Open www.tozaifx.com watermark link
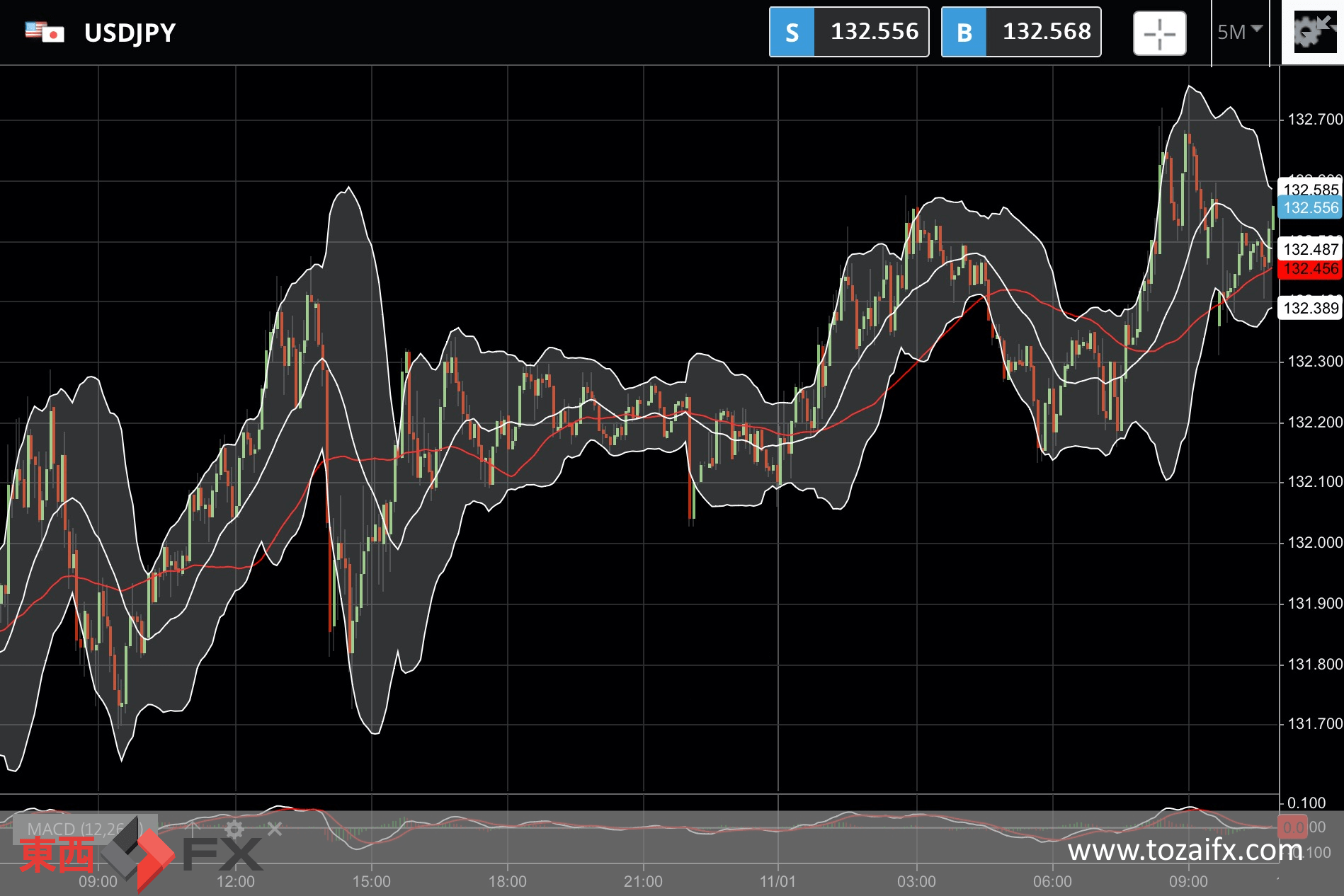1344x896 pixels. coord(1185,849)
